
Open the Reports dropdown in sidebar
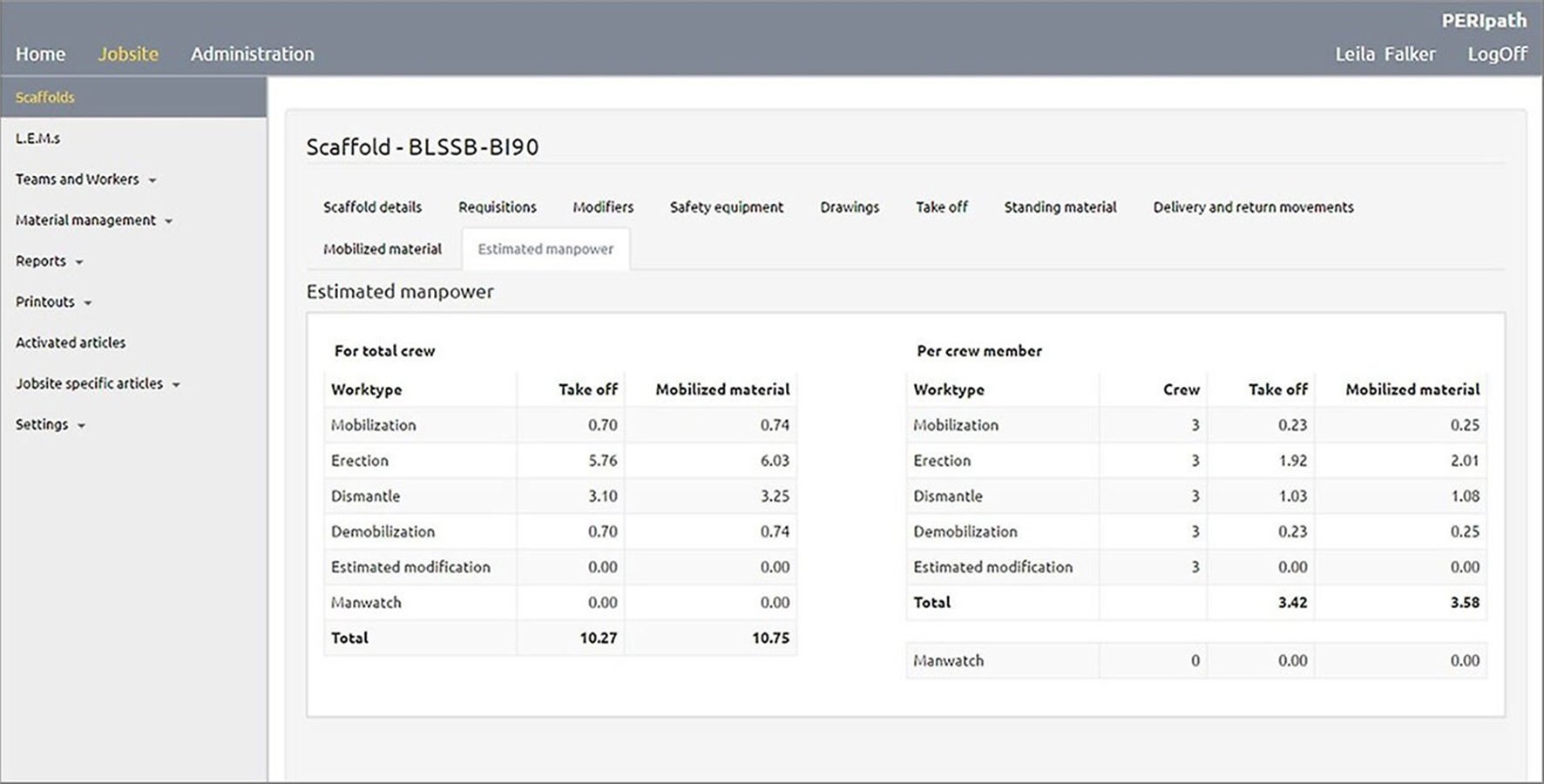(x=49, y=261)
